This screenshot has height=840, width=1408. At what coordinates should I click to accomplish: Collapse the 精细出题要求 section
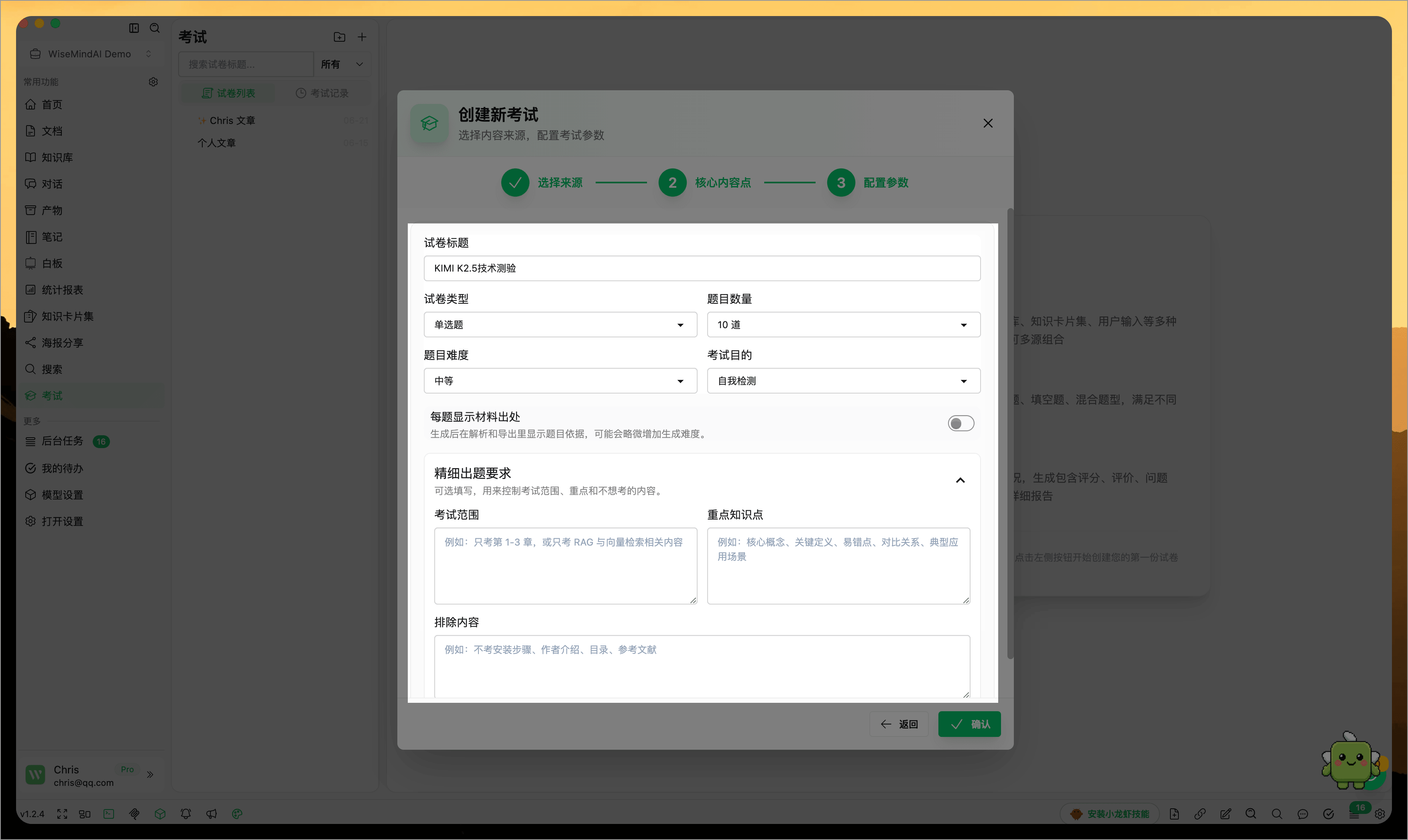(960, 481)
